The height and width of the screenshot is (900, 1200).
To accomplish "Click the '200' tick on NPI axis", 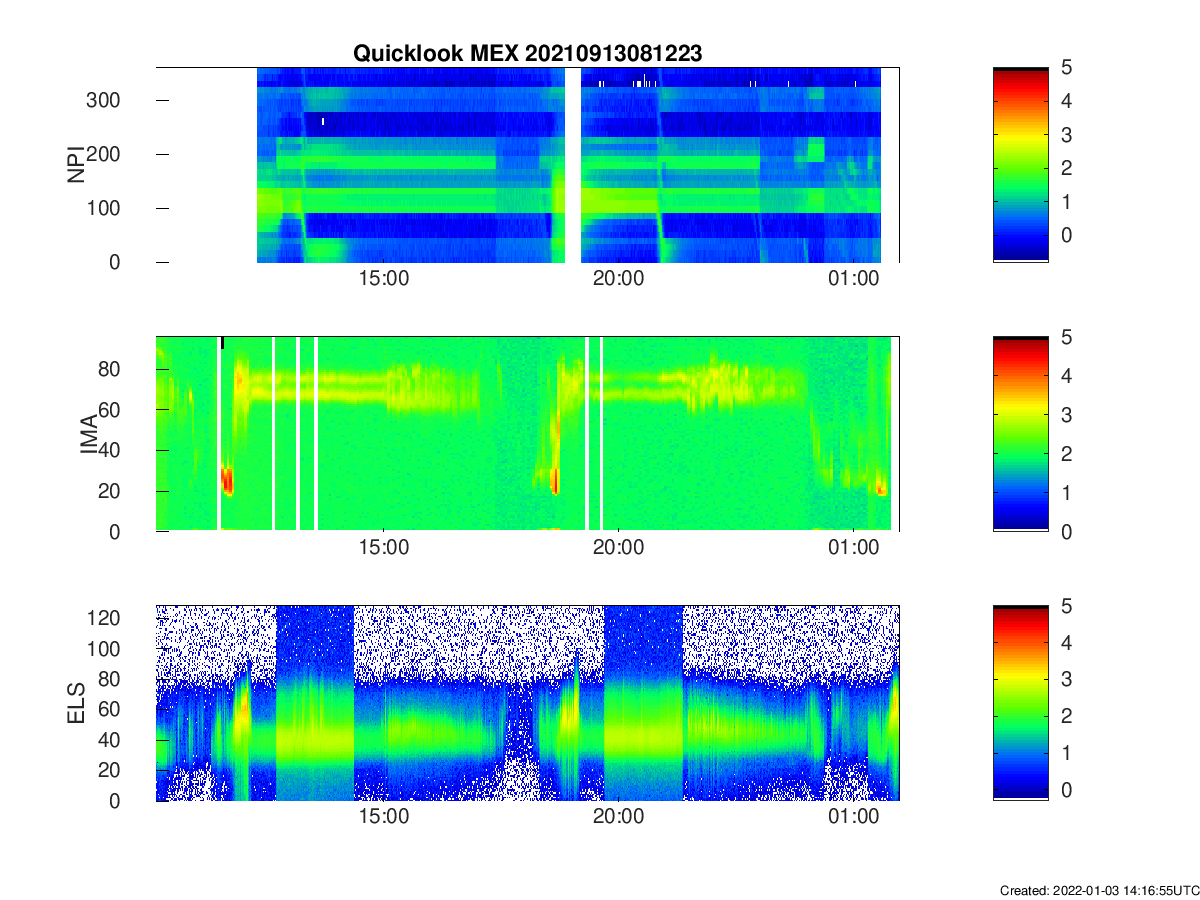I will [x=105, y=154].
